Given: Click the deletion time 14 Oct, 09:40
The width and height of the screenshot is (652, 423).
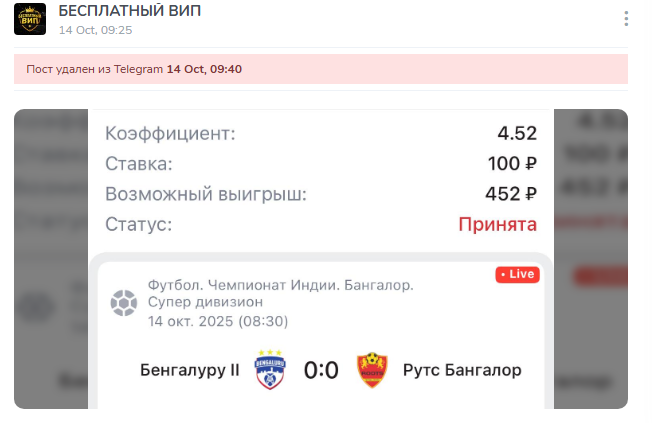Looking at the screenshot, I should coord(204,69).
